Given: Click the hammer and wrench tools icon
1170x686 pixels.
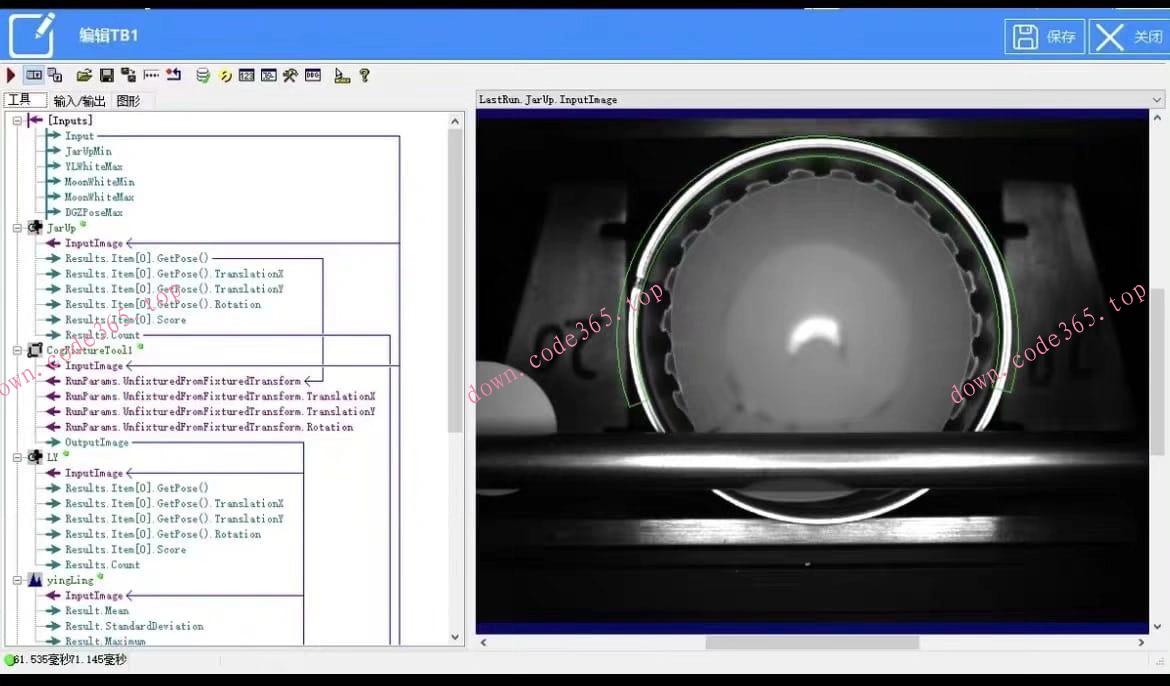Looking at the screenshot, I should (x=290, y=75).
